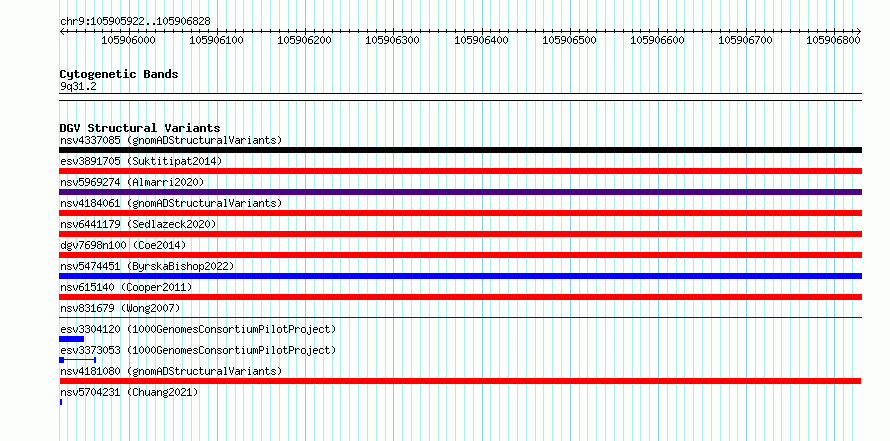Click the black nsv4337085 variant bar

pos(460,150)
